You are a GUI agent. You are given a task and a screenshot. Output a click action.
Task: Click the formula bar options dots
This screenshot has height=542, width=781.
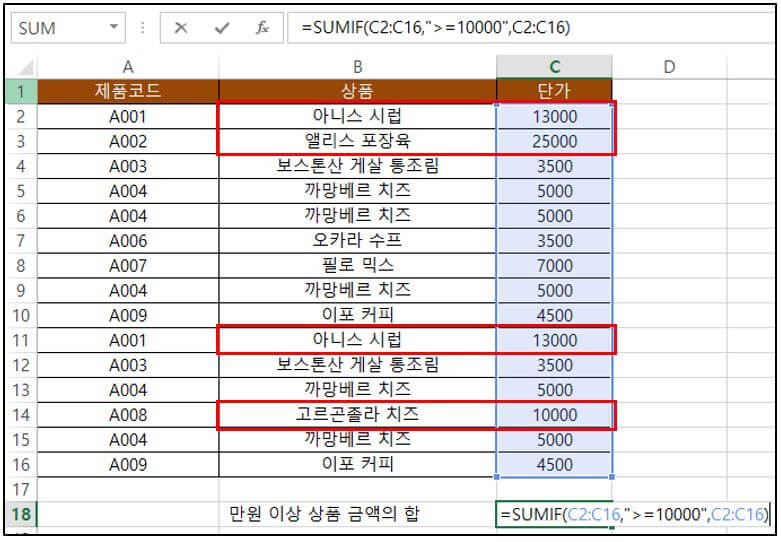[x=142, y=27]
